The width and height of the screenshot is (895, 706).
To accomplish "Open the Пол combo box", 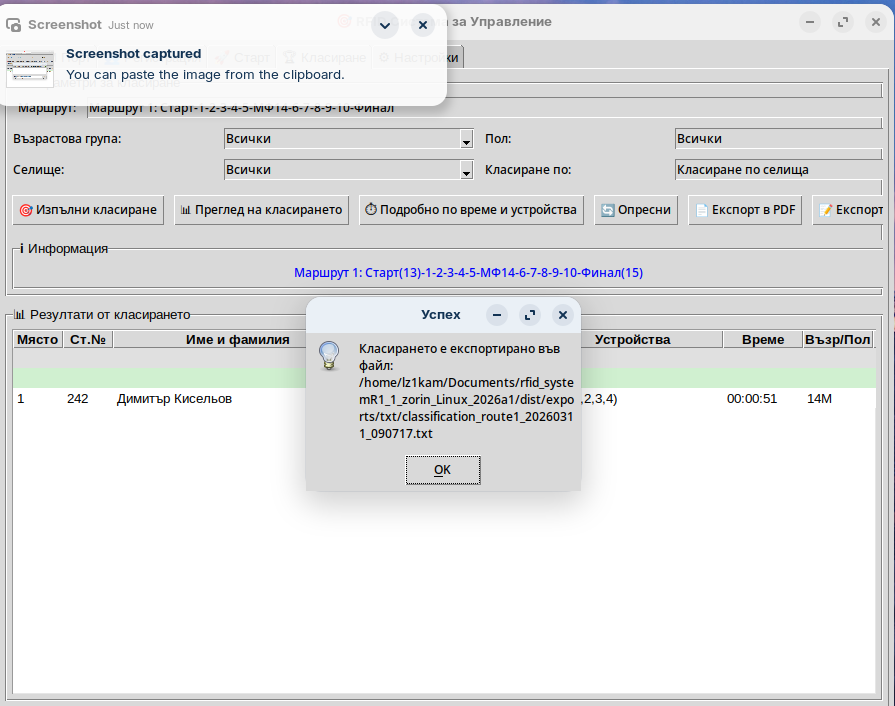I will pyautogui.click(x=778, y=139).
